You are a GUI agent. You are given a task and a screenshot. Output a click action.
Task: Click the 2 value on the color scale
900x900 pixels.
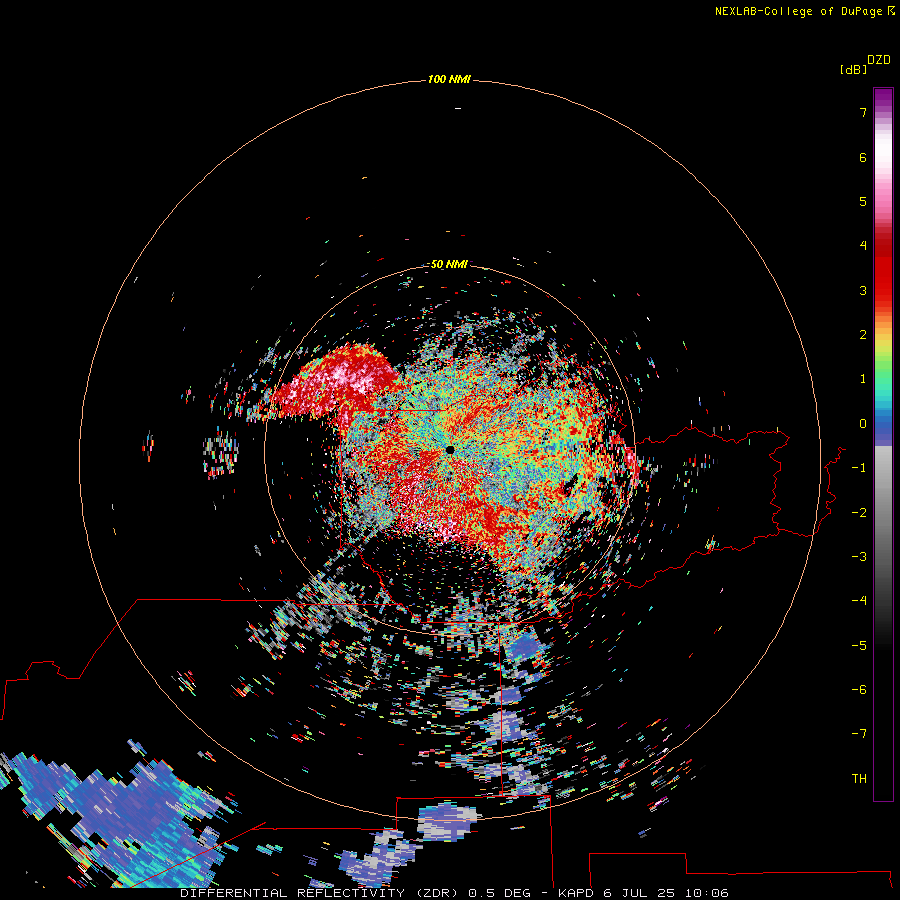tap(863, 335)
